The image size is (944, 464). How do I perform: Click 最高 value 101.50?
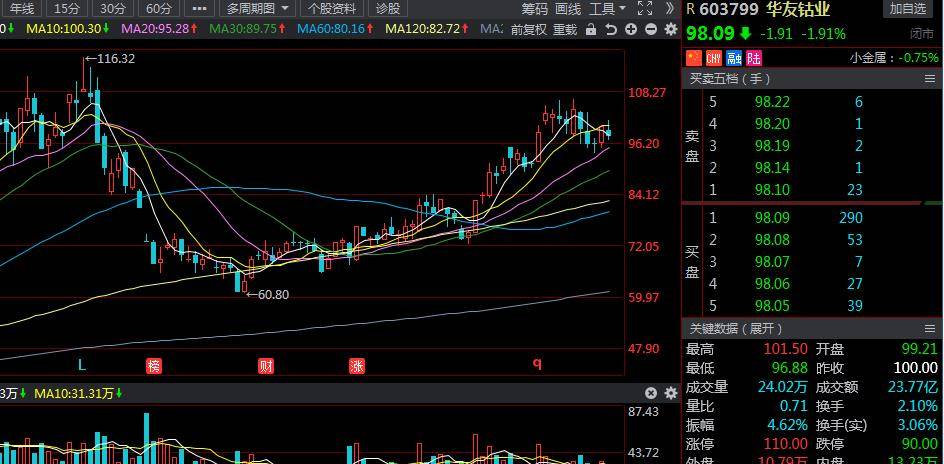[x=786, y=349]
